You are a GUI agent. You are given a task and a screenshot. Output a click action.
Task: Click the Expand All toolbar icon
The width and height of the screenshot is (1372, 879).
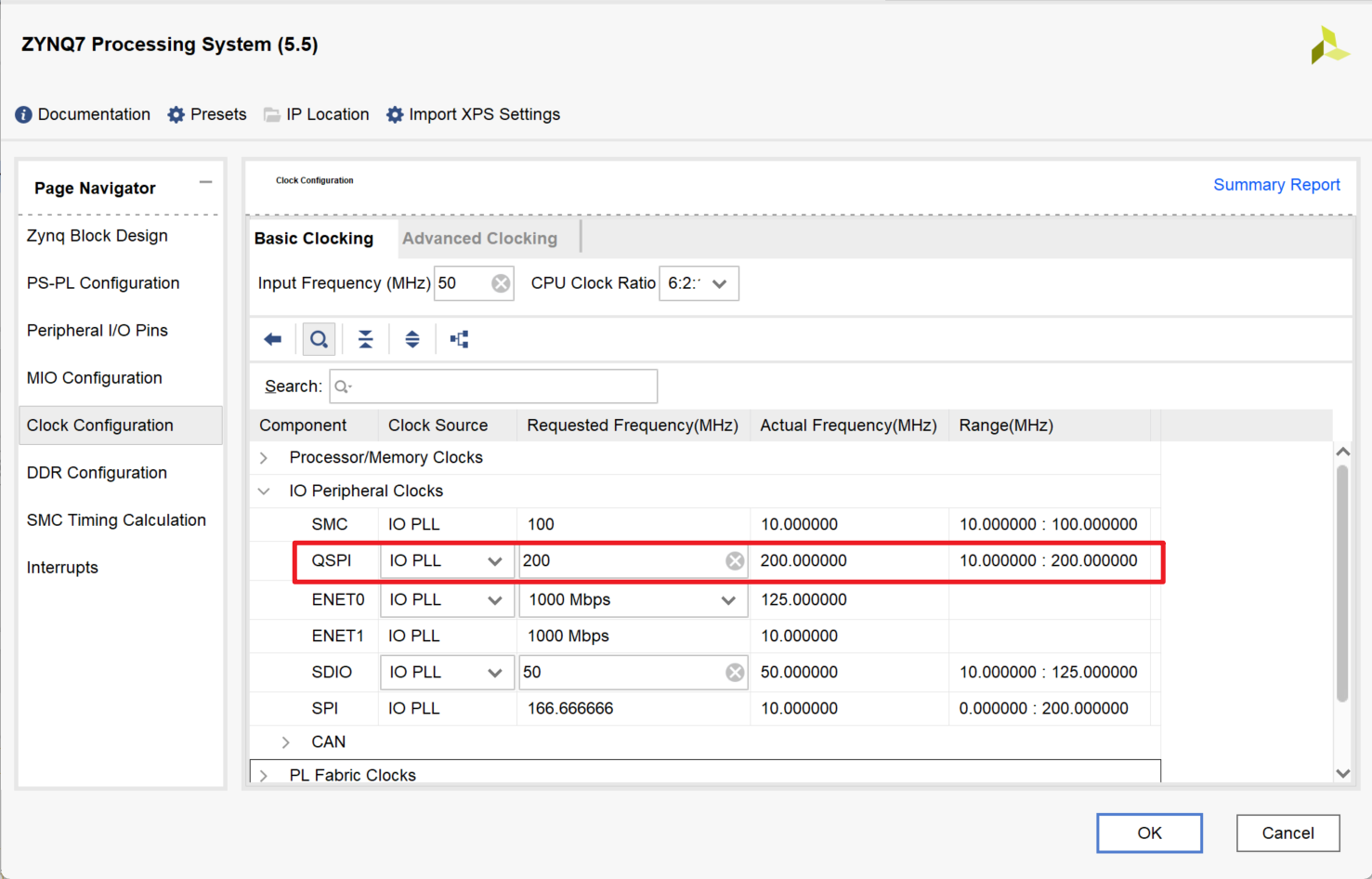pos(412,339)
